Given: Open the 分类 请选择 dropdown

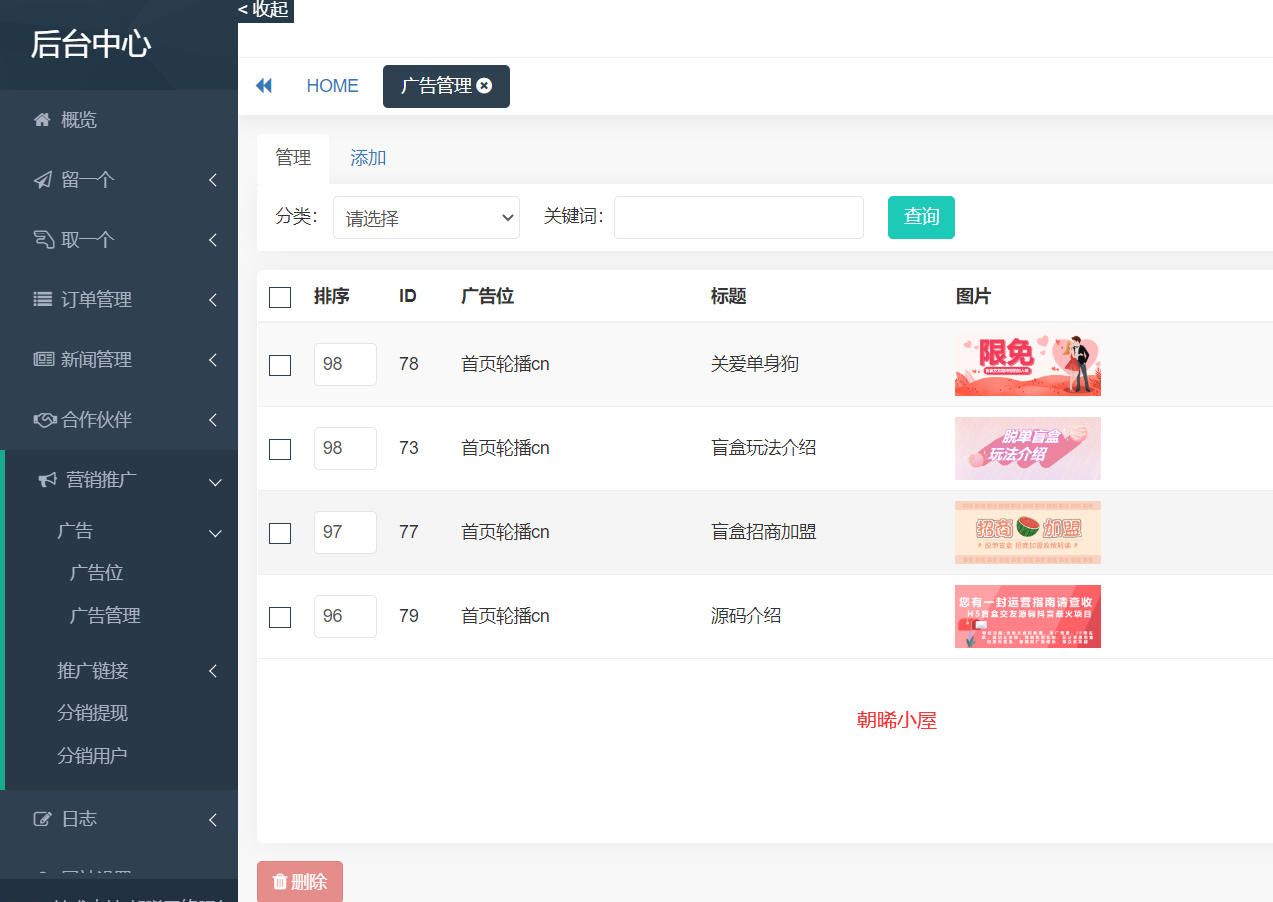Looking at the screenshot, I should click(426, 218).
